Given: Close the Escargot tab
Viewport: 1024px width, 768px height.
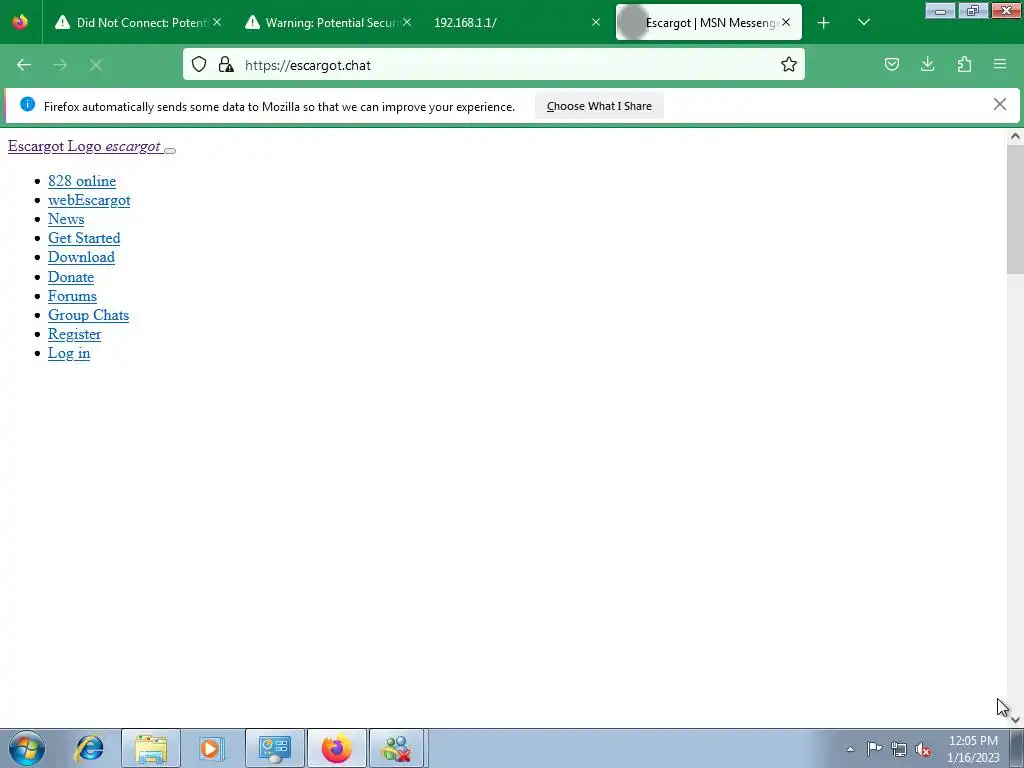Looking at the screenshot, I should click(x=786, y=22).
